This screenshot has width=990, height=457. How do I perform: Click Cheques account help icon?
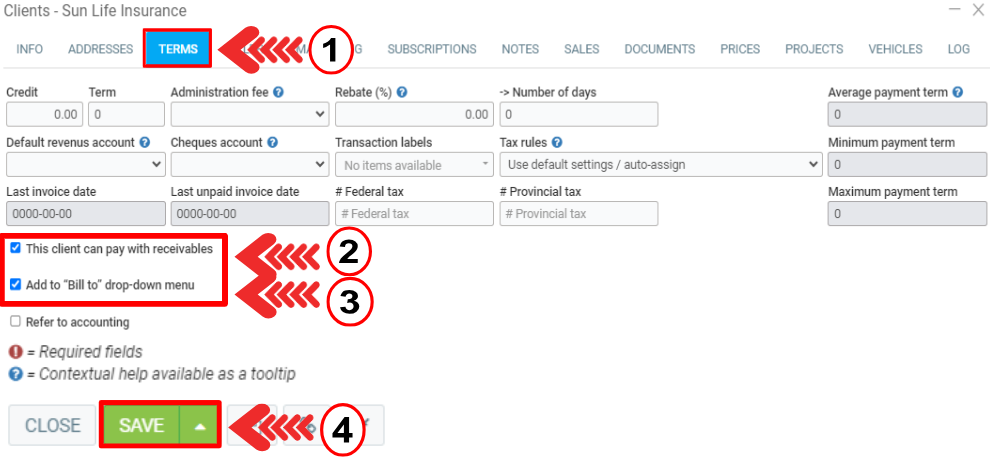click(272, 143)
